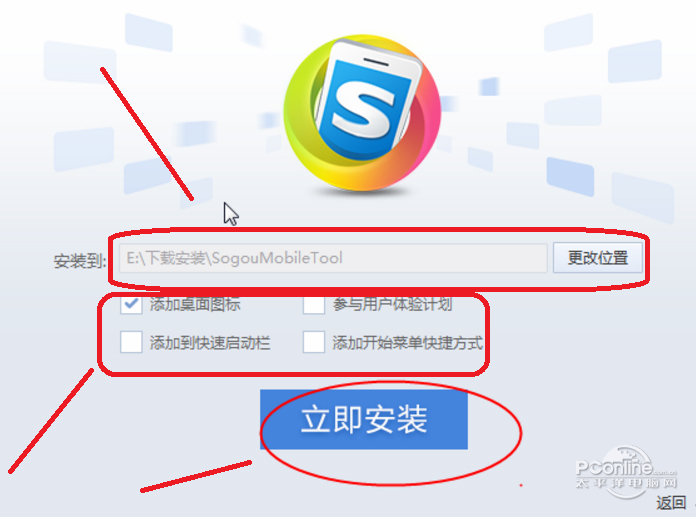
Task: Enable the 参与用户体验计划 checkbox
Action: point(314,305)
